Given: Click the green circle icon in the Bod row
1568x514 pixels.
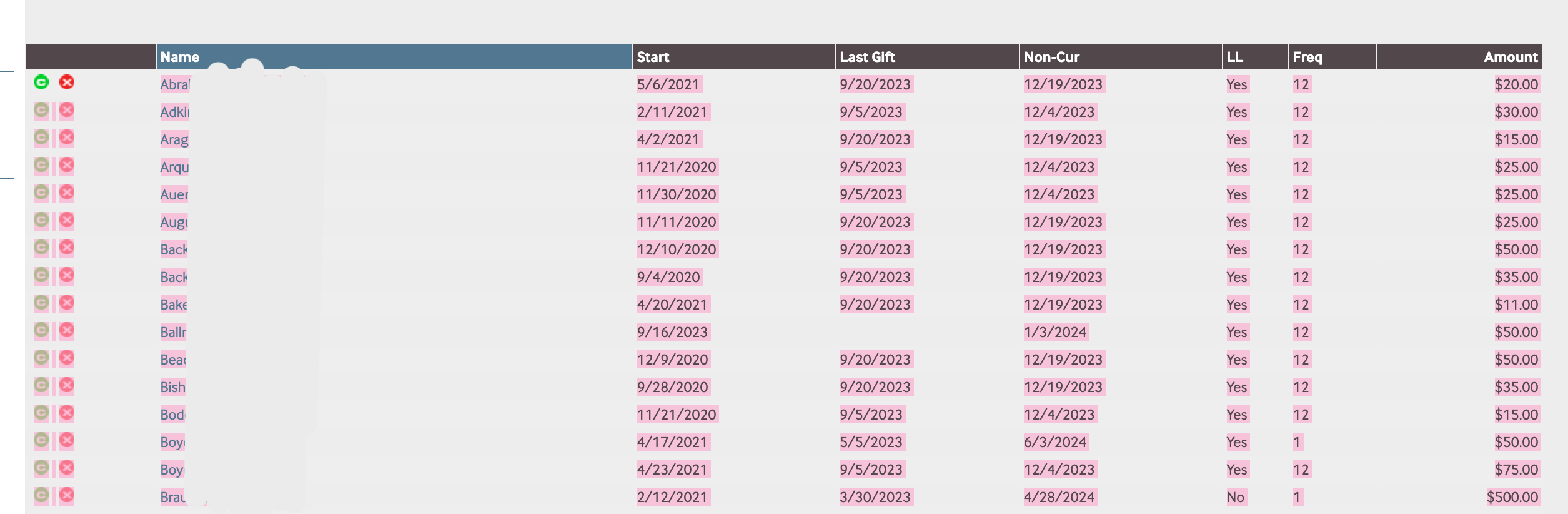Looking at the screenshot, I should (x=41, y=413).
